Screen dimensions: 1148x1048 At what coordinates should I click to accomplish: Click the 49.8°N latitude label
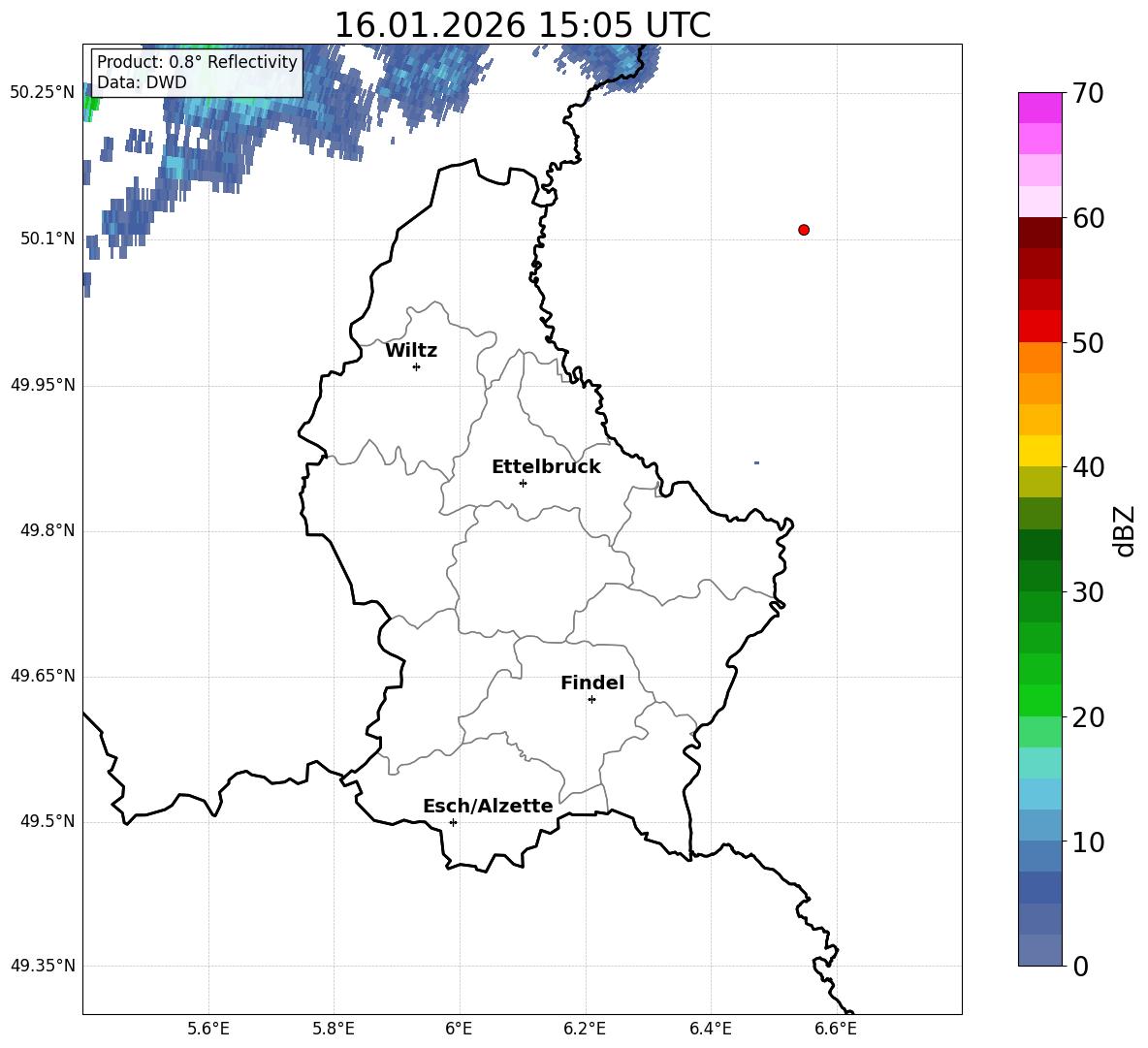[48, 530]
